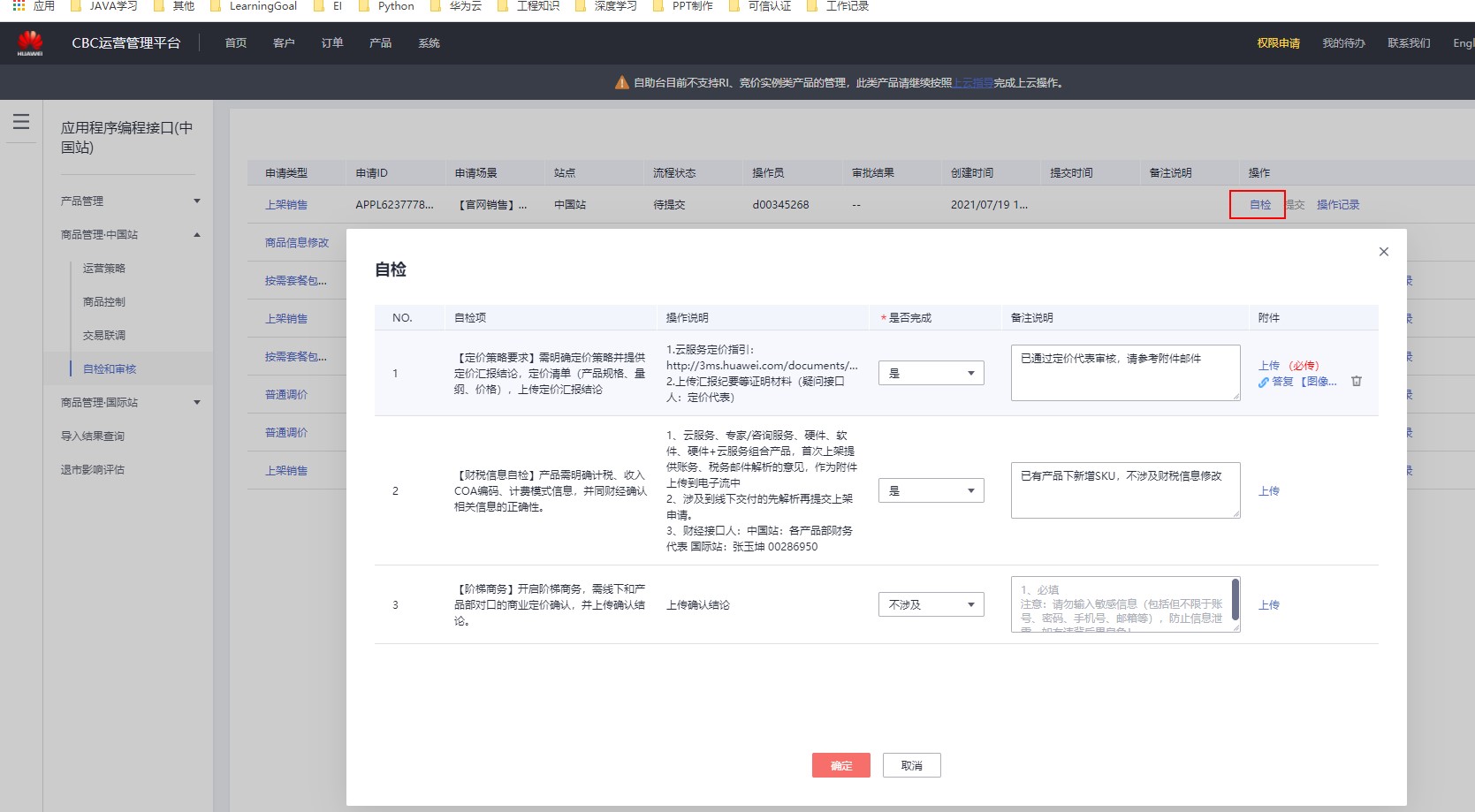Open the JAVA学习 bookmark folder
Screen dimensions: 1475x812
pos(105,6)
